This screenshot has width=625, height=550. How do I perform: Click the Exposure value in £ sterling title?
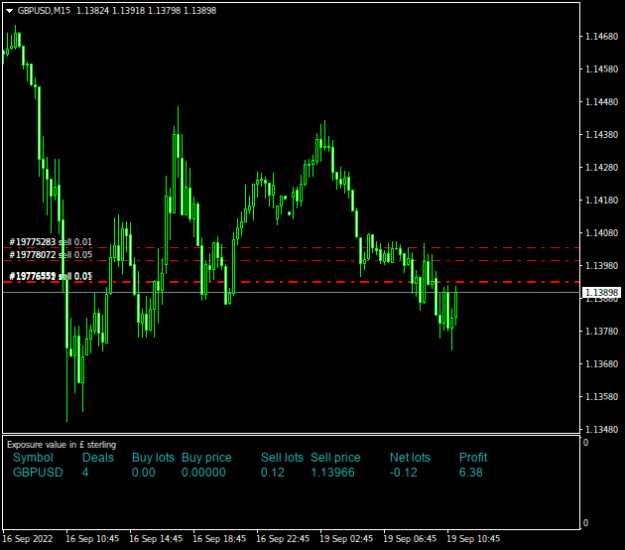pyautogui.click(x=61, y=445)
